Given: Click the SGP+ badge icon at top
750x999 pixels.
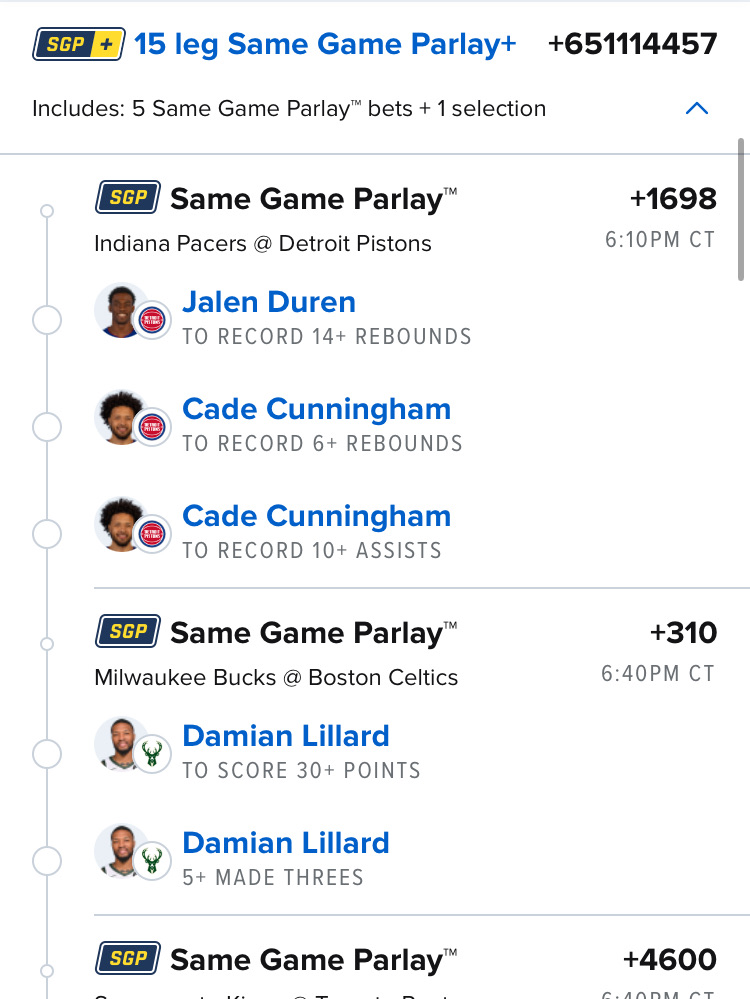Looking at the screenshot, I should point(78,44).
